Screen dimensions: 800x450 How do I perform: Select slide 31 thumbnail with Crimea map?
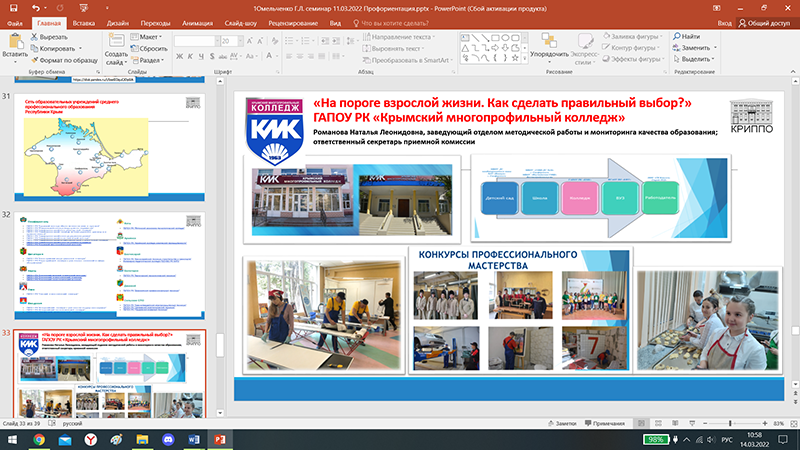(x=110, y=147)
